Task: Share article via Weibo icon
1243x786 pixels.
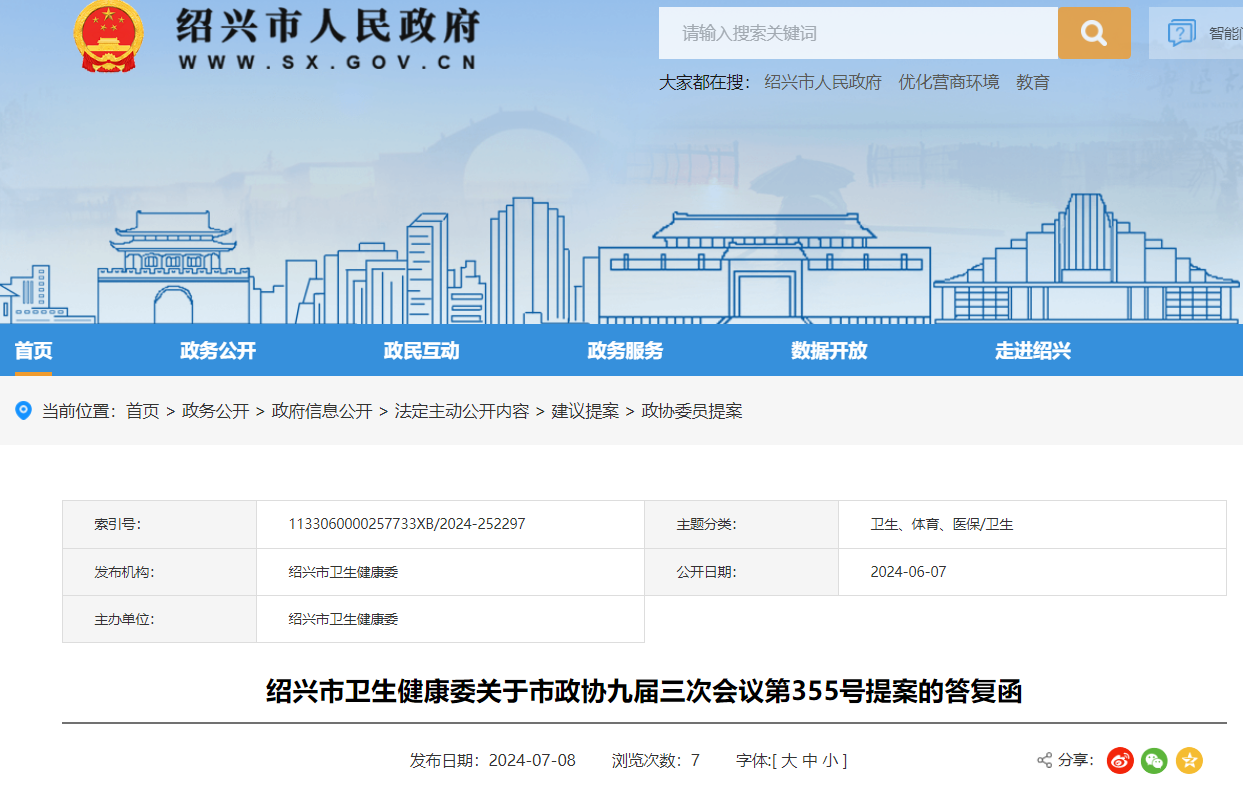Action: [x=1120, y=761]
